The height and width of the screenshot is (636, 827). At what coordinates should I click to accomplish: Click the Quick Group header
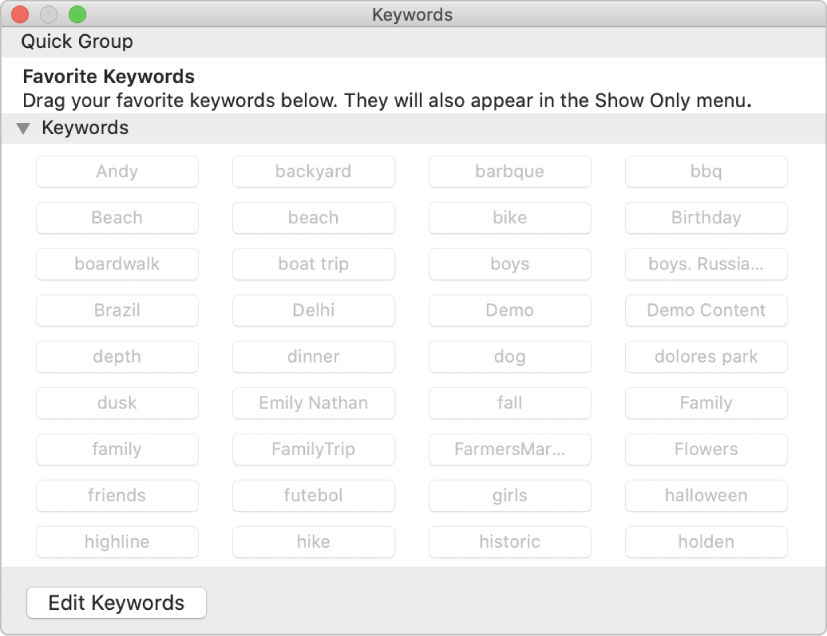[x=77, y=42]
